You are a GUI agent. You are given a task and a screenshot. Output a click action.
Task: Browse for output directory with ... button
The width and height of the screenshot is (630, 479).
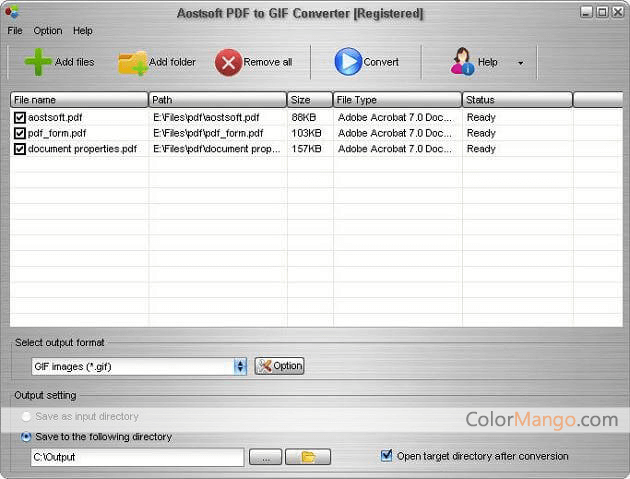[x=265, y=457]
